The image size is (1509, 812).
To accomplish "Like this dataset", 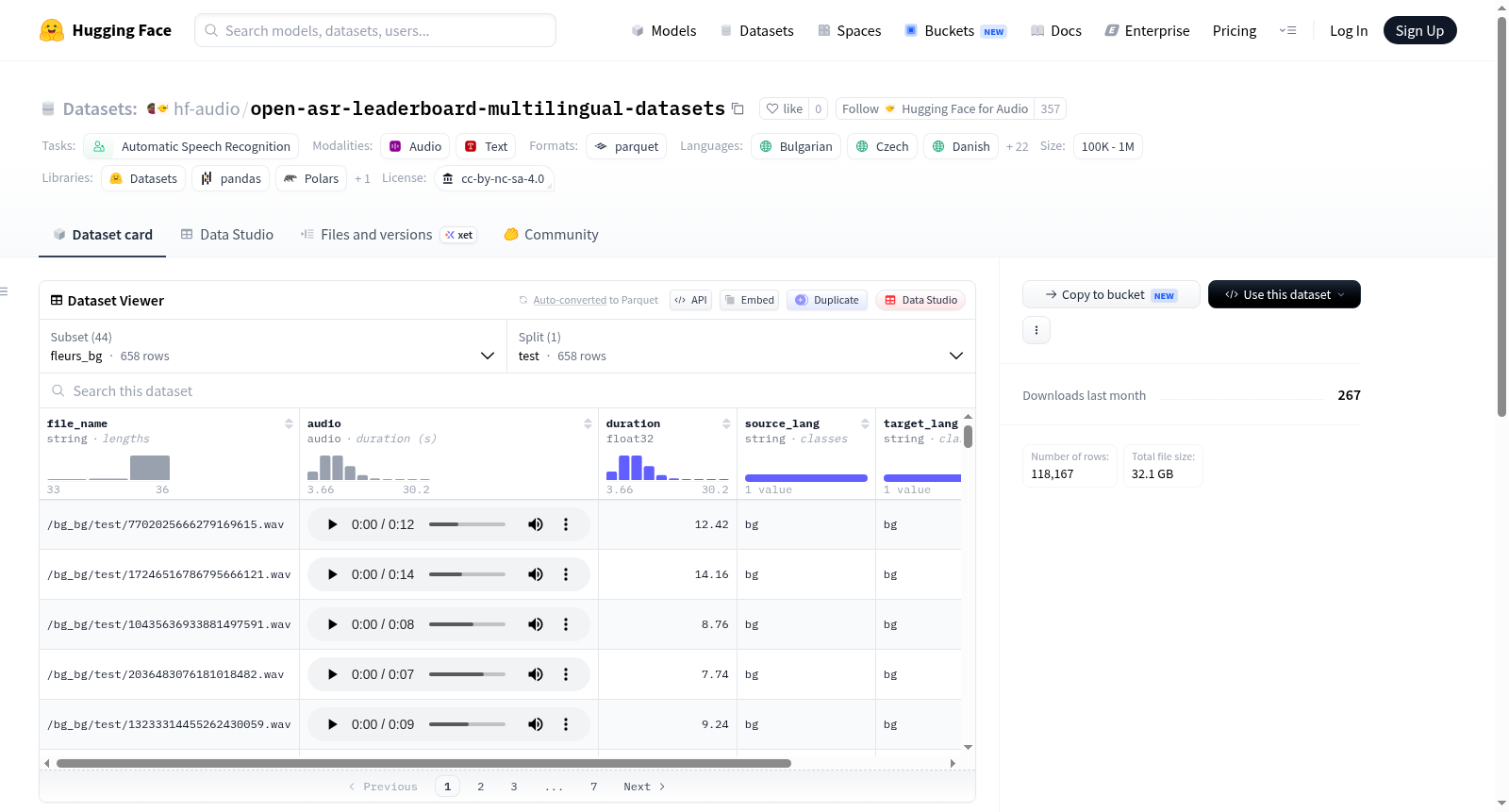I will point(785,108).
